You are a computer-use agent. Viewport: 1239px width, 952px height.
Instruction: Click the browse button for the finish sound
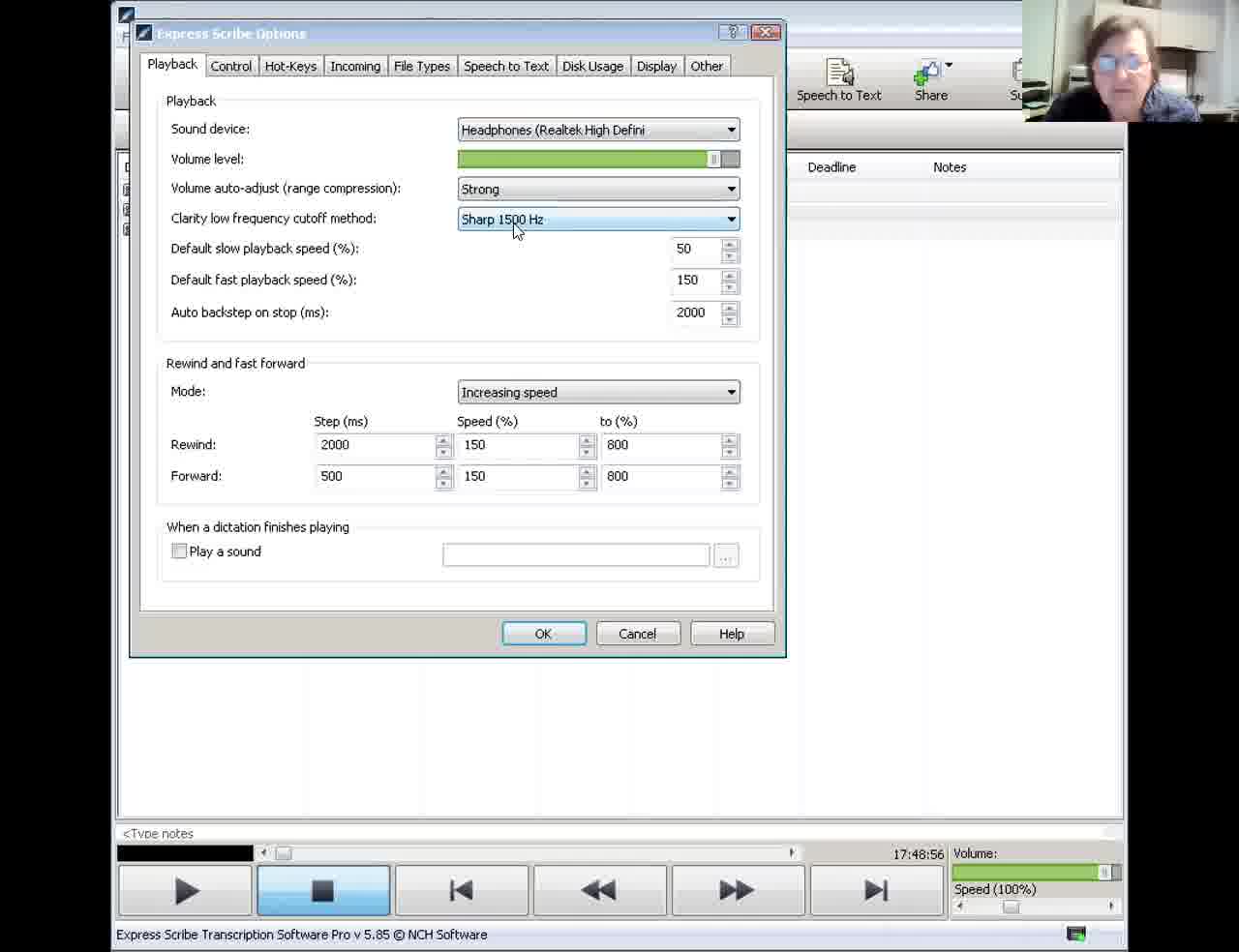(726, 556)
